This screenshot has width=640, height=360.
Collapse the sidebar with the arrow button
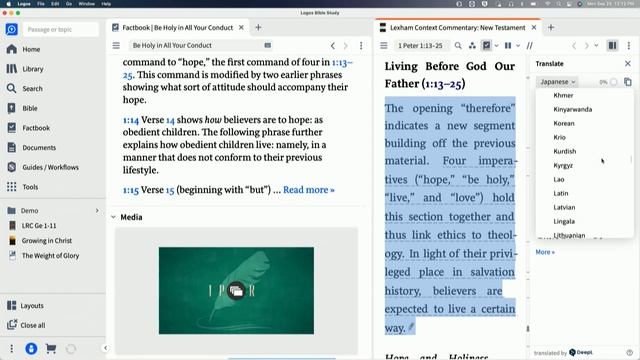(105, 348)
